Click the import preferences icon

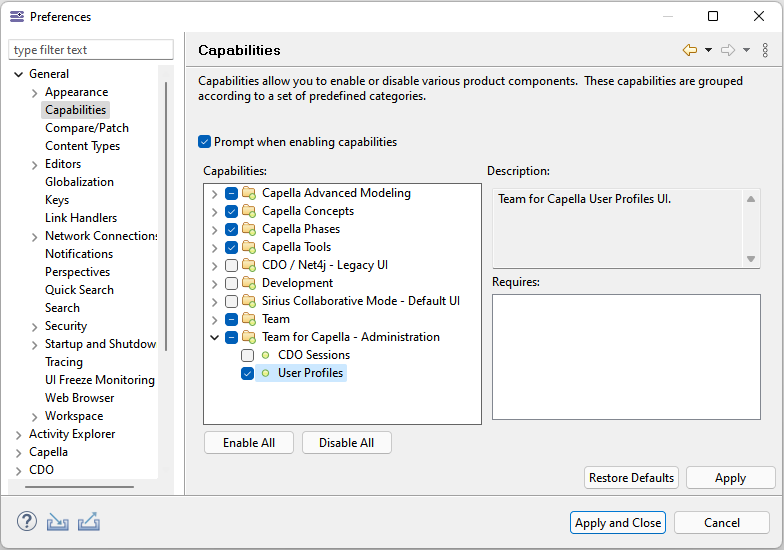point(58,522)
